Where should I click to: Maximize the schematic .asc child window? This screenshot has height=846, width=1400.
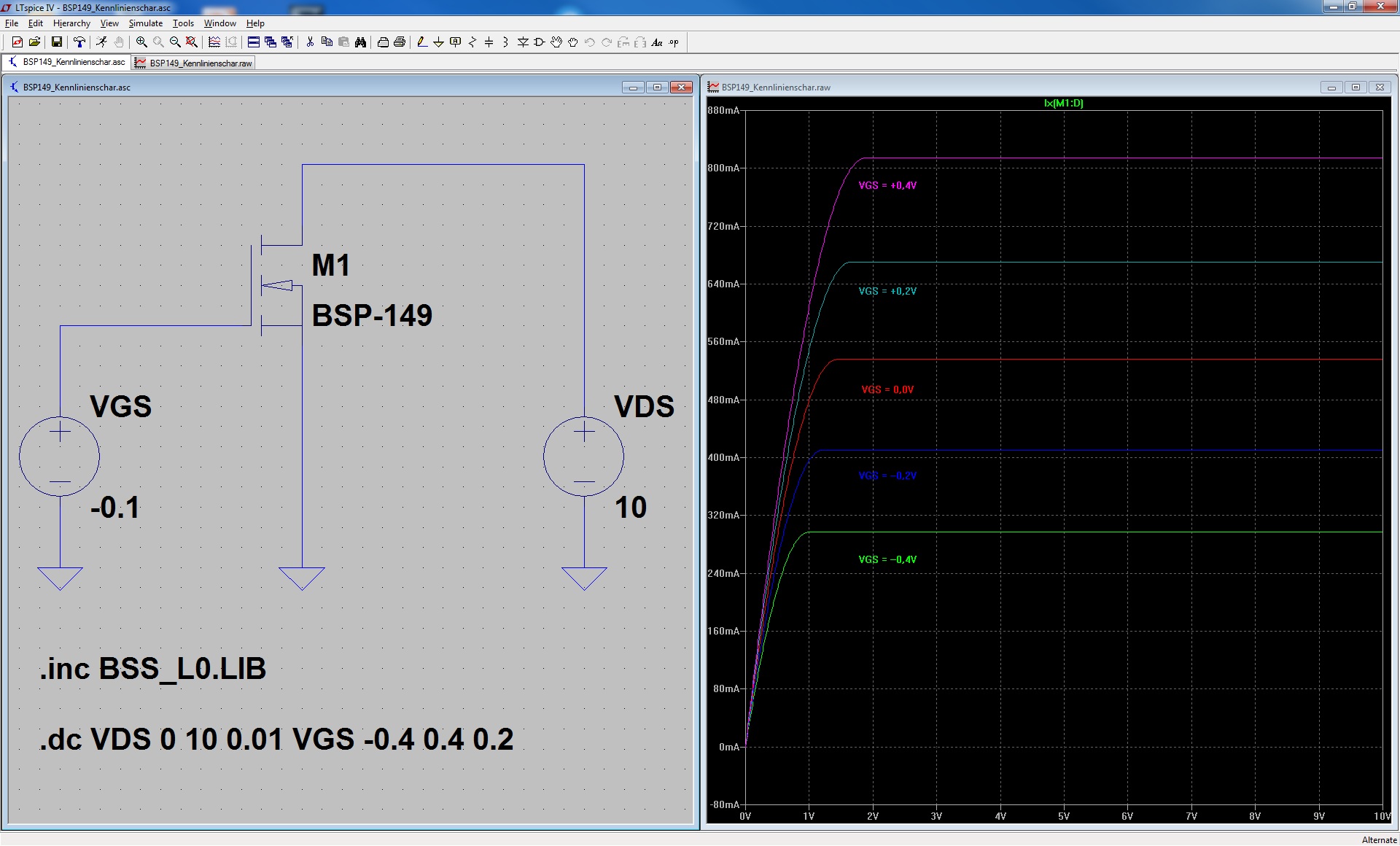click(x=657, y=88)
